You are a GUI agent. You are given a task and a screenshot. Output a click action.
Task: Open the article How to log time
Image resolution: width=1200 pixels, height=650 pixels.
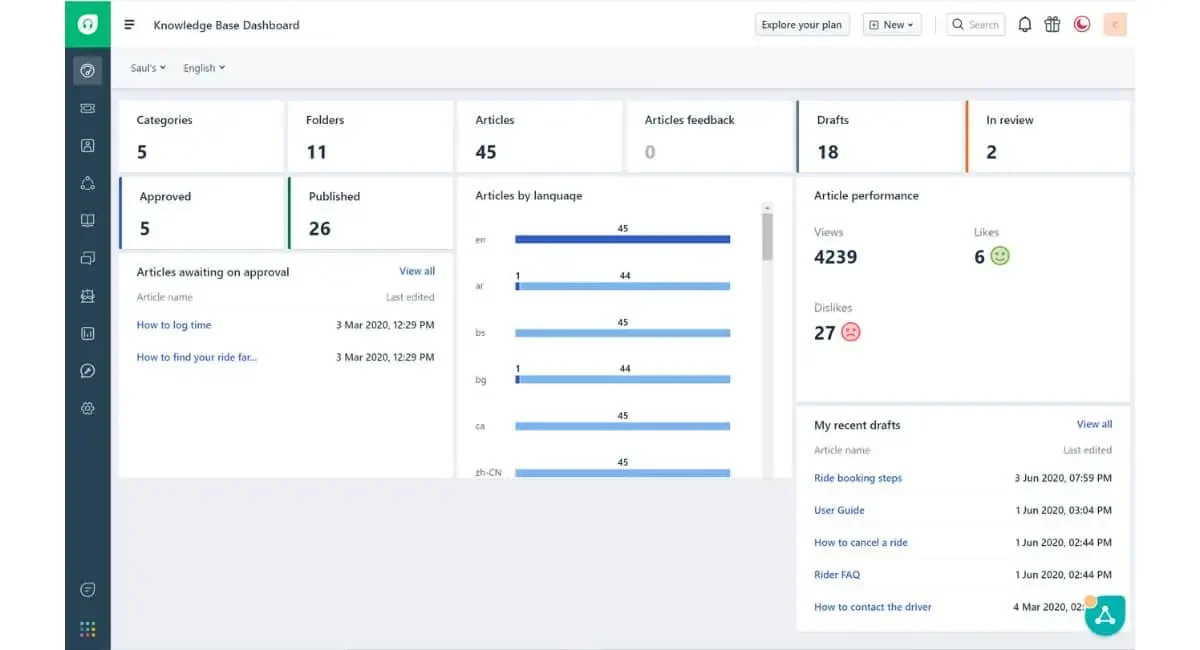pos(174,325)
